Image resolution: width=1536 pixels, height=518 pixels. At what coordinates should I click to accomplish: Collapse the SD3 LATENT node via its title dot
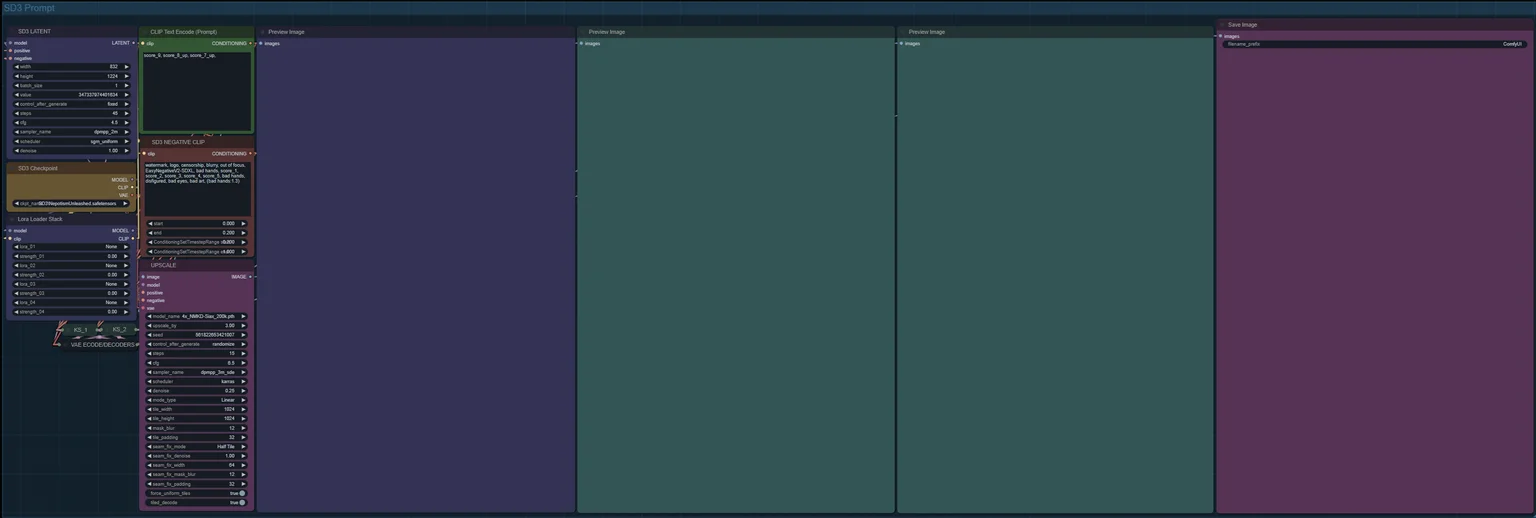12,32
